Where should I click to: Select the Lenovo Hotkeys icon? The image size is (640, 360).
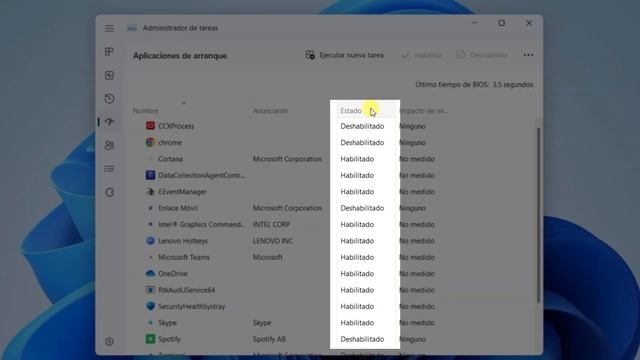pyautogui.click(x=150, y=240)
